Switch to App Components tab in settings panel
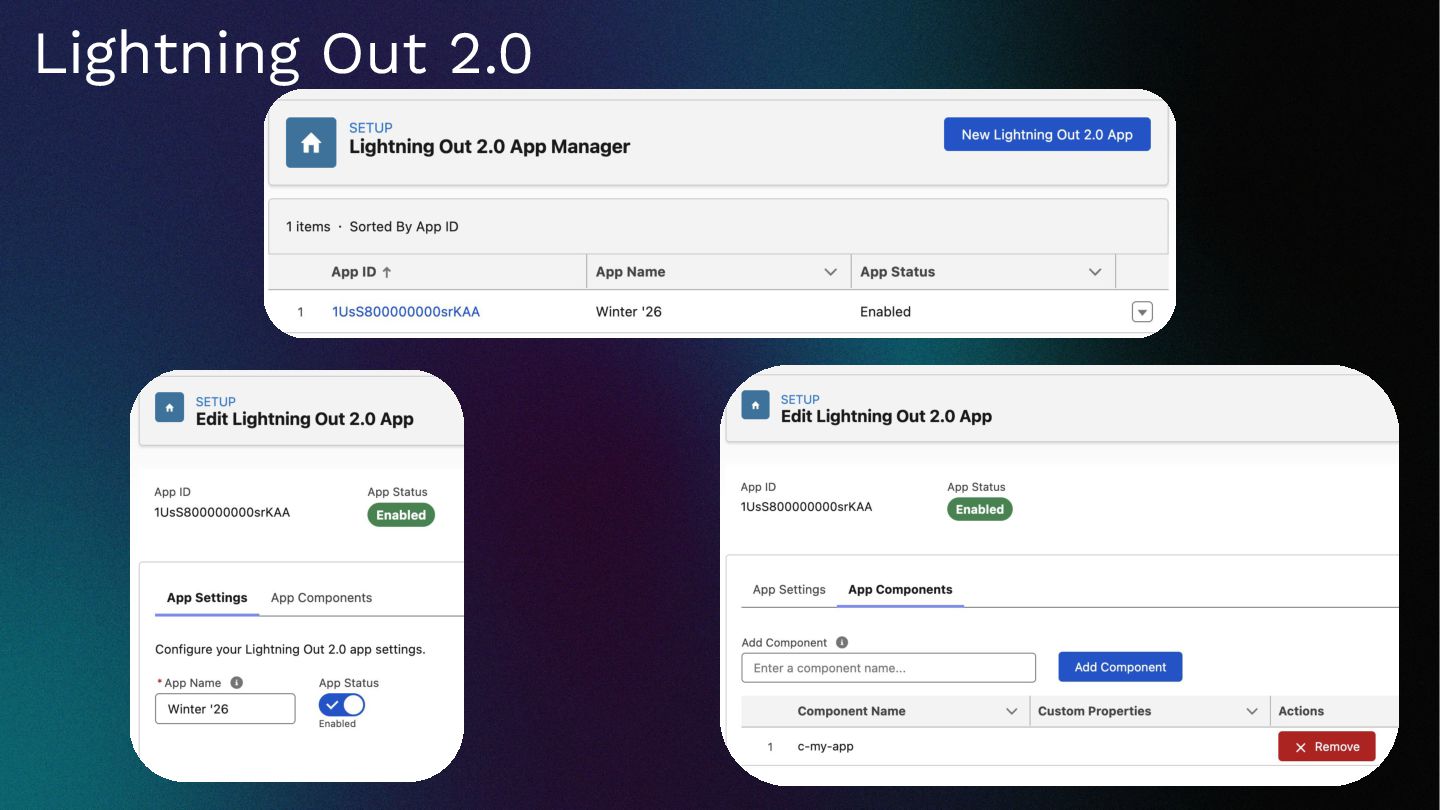This screenshot has width=1440, height=810. click(321, 598)
